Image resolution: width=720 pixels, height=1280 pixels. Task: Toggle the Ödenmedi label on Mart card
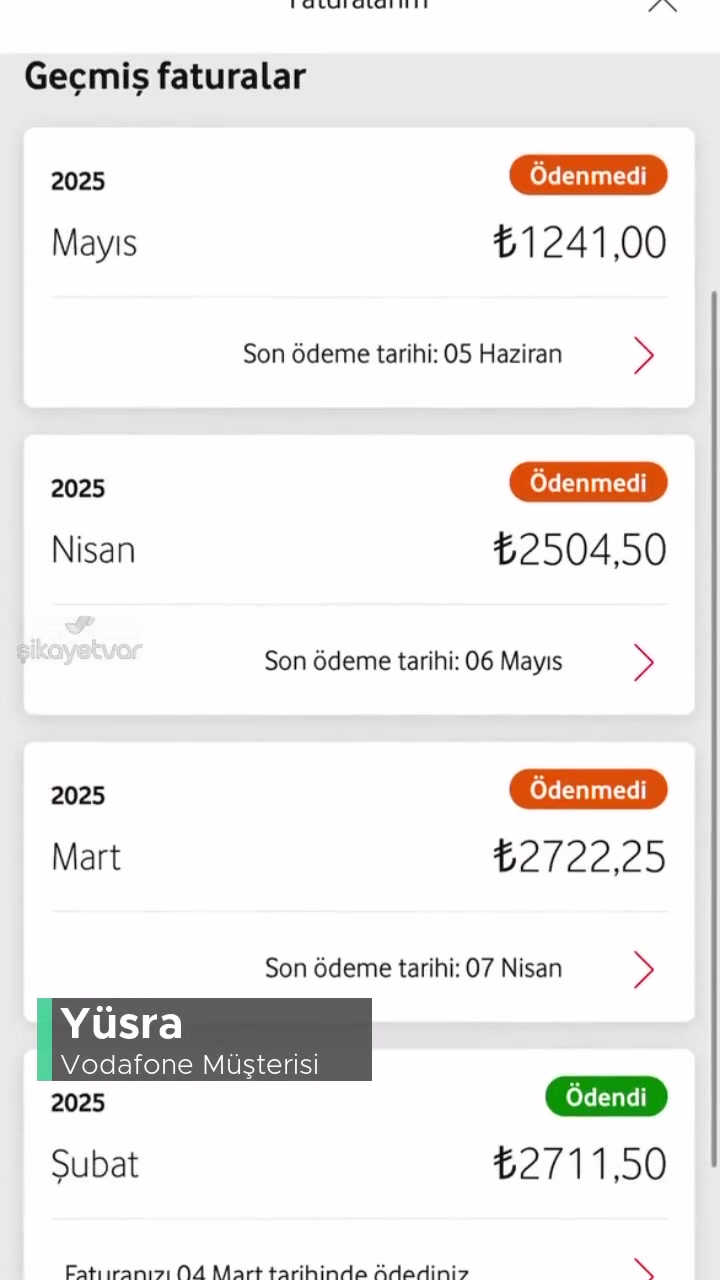point(588,789)
